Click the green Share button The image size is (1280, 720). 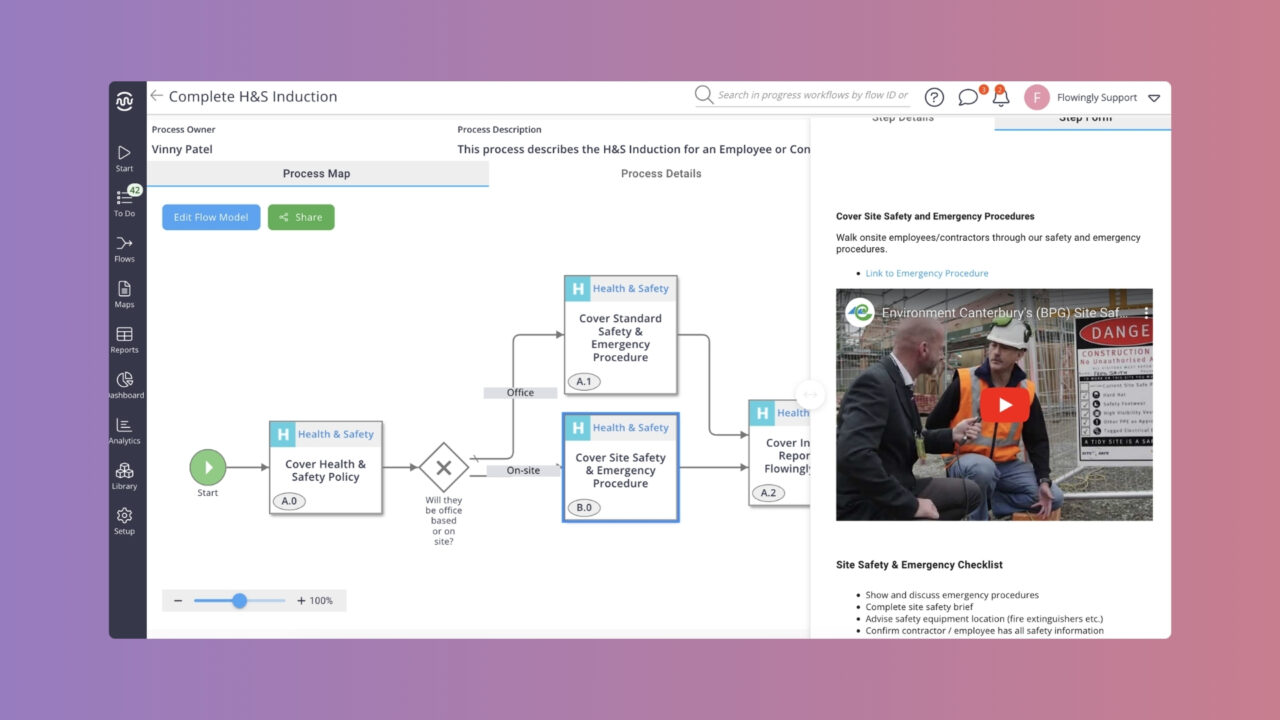coord(301,217)
